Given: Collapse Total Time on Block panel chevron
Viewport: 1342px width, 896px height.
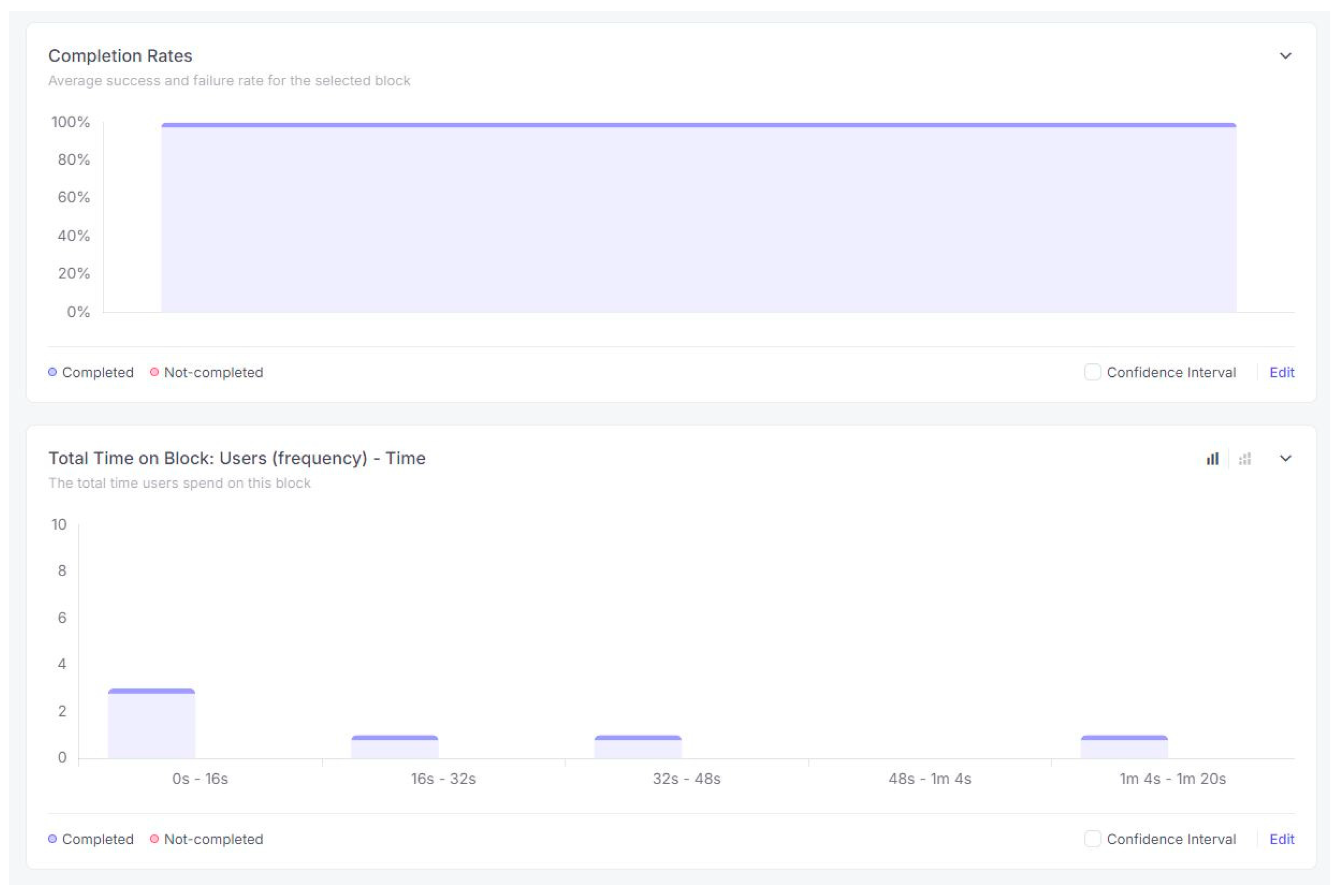Looking at the screenshot, I should pyautogui.click(x=1285, y=458).
